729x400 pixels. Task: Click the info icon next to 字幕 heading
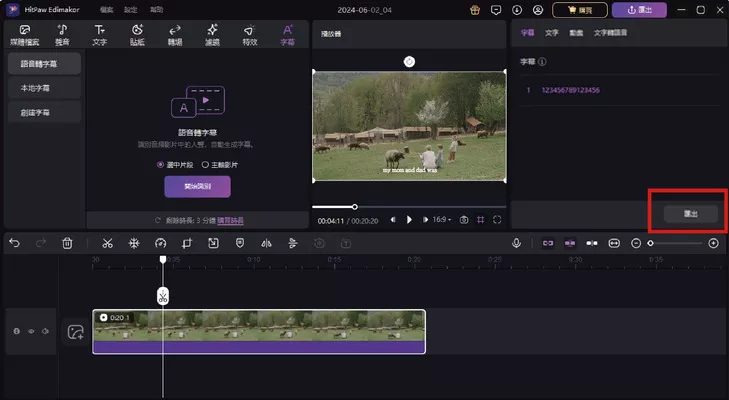point(542,61)
